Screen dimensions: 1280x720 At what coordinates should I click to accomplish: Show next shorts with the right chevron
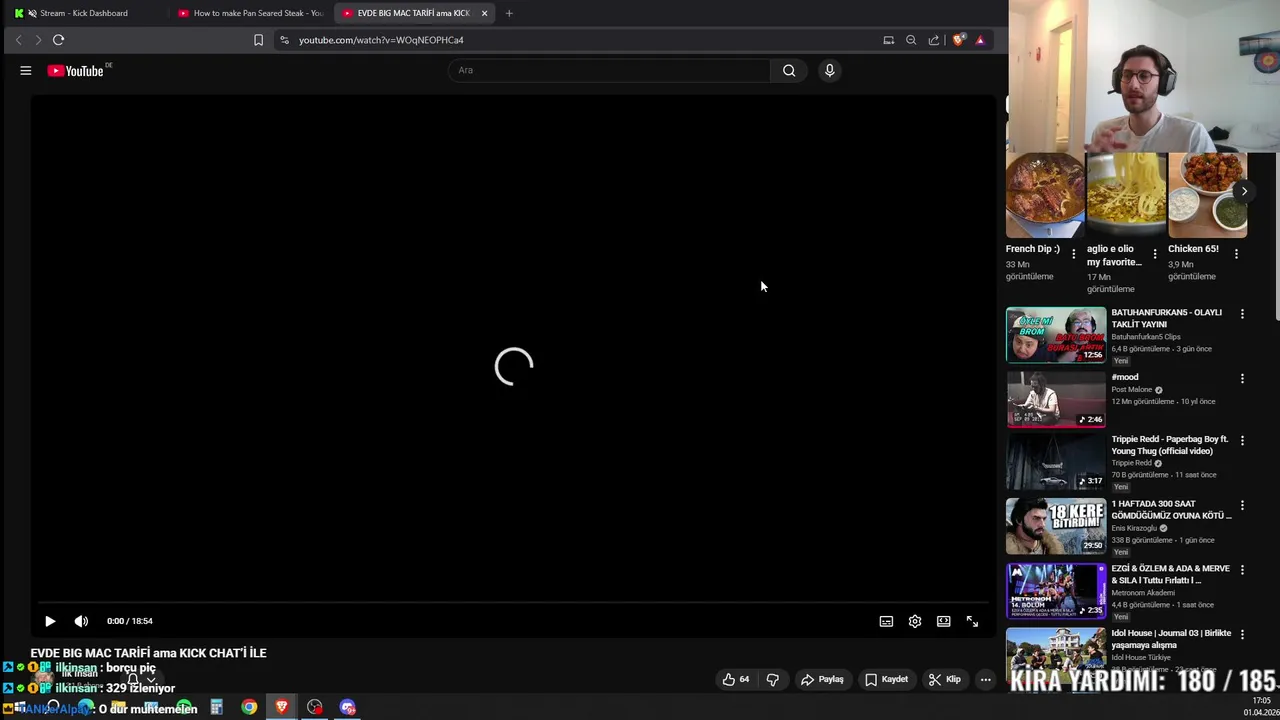(x=1244, y=191)
